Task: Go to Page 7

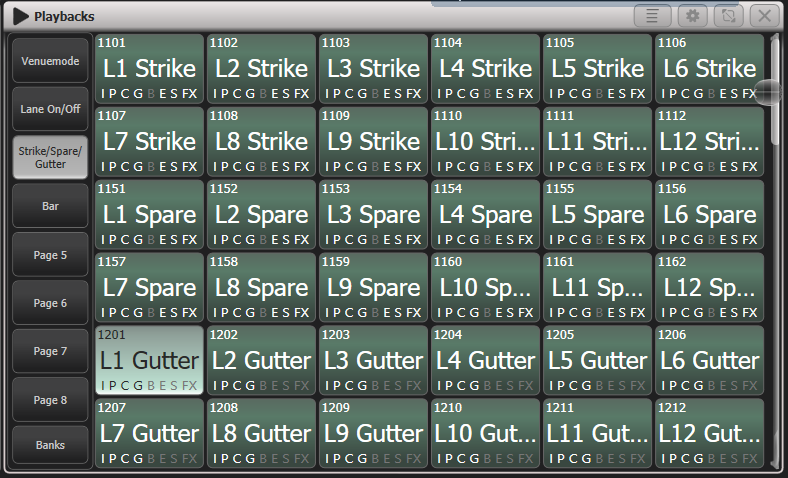Action: [50, 351]
